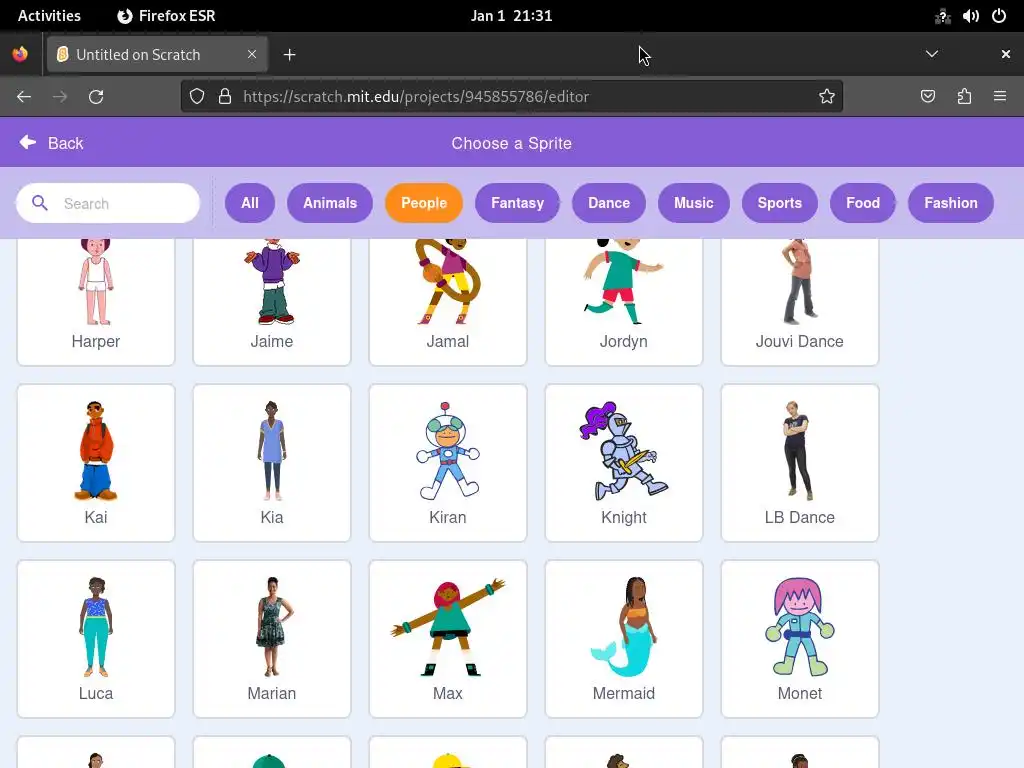Choose the Luca sprite
The height and width of the screenshot is (768, 1024).
pos(96,639)
